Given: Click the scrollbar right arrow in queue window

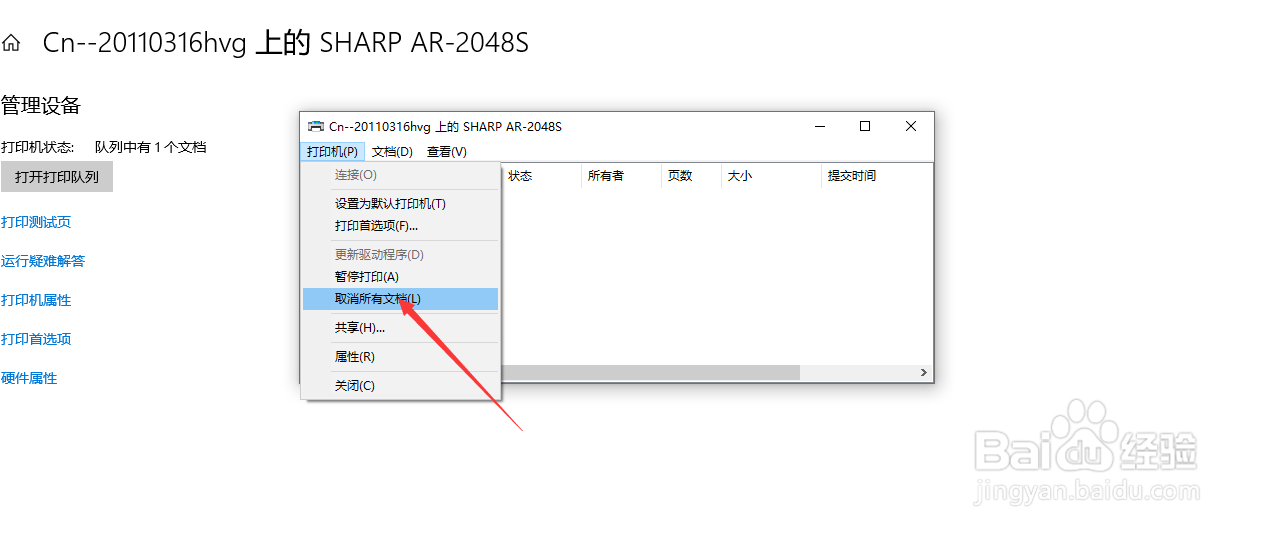Looking at the screenshot, I should (x=924, y=372).
